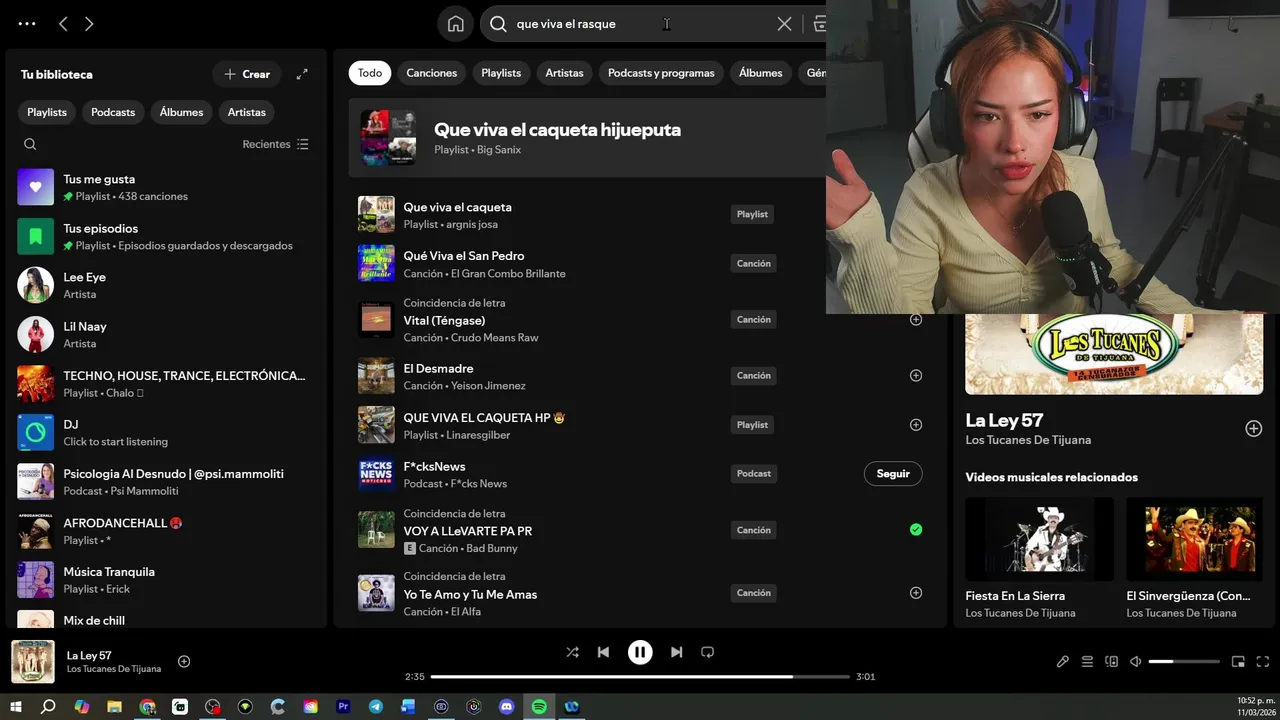Screen dimensions: 1280x720
Task: Add 'Vital (Téngase)' to liked songs
Action: pos(915,320)
